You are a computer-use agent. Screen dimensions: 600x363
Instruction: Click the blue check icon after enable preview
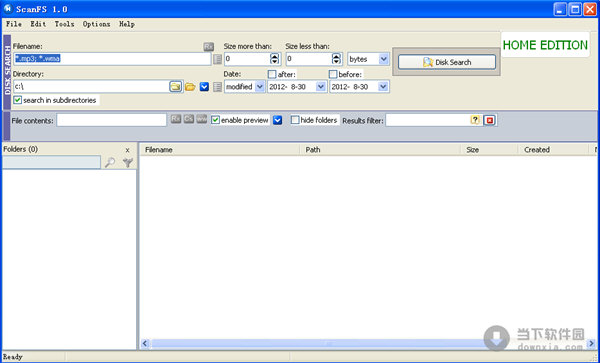tap(278, 120)
